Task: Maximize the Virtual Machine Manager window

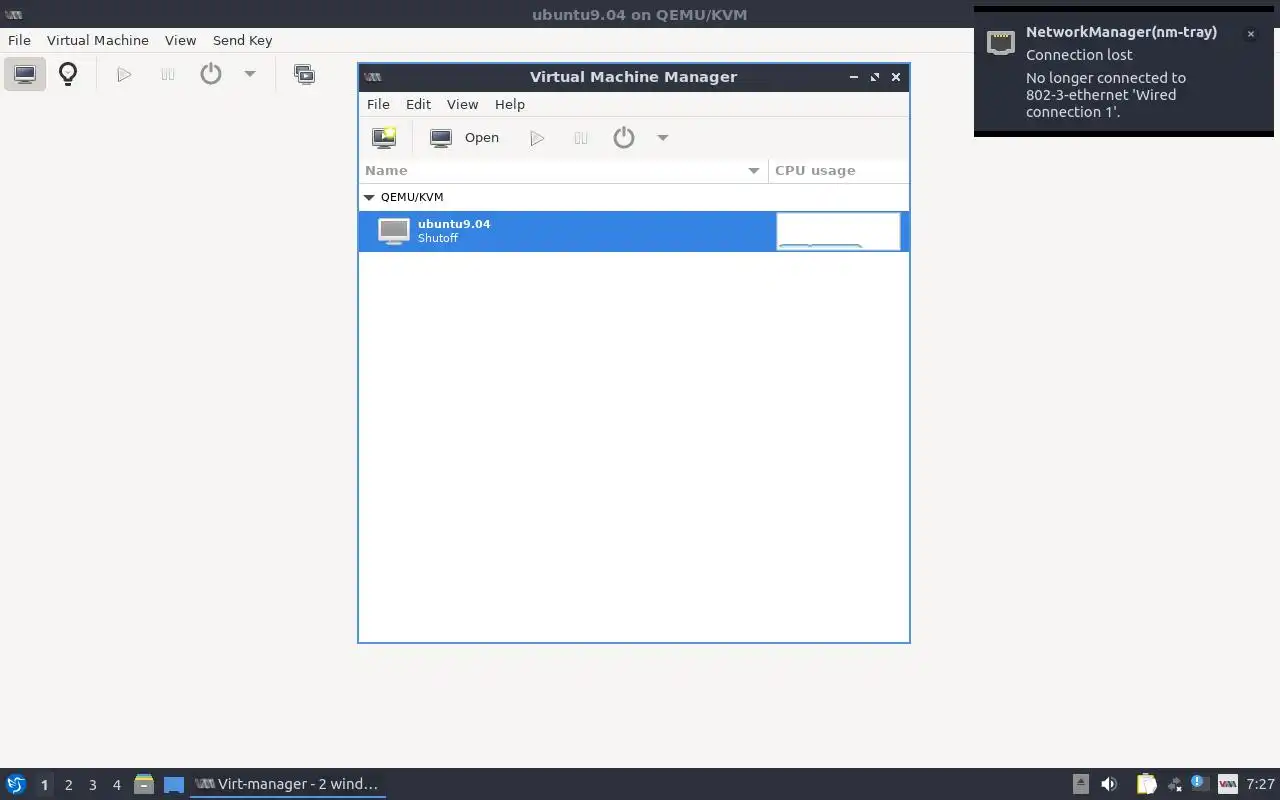Action: coord(875,77)
